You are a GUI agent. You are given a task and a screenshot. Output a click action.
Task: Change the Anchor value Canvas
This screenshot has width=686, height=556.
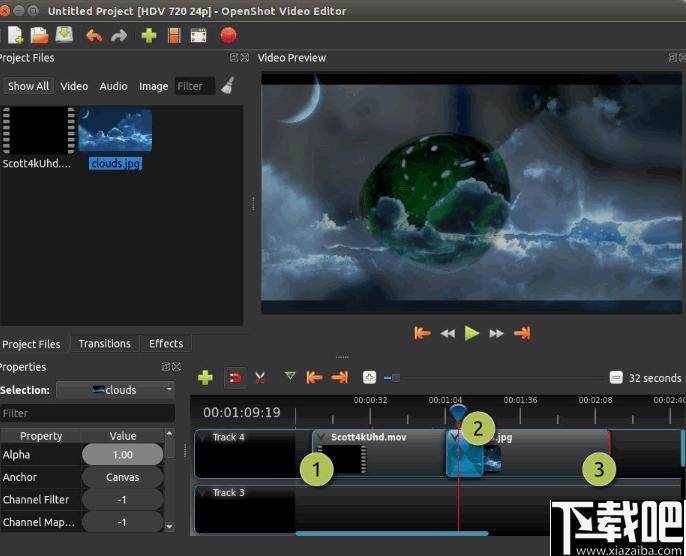pos(122,477)
